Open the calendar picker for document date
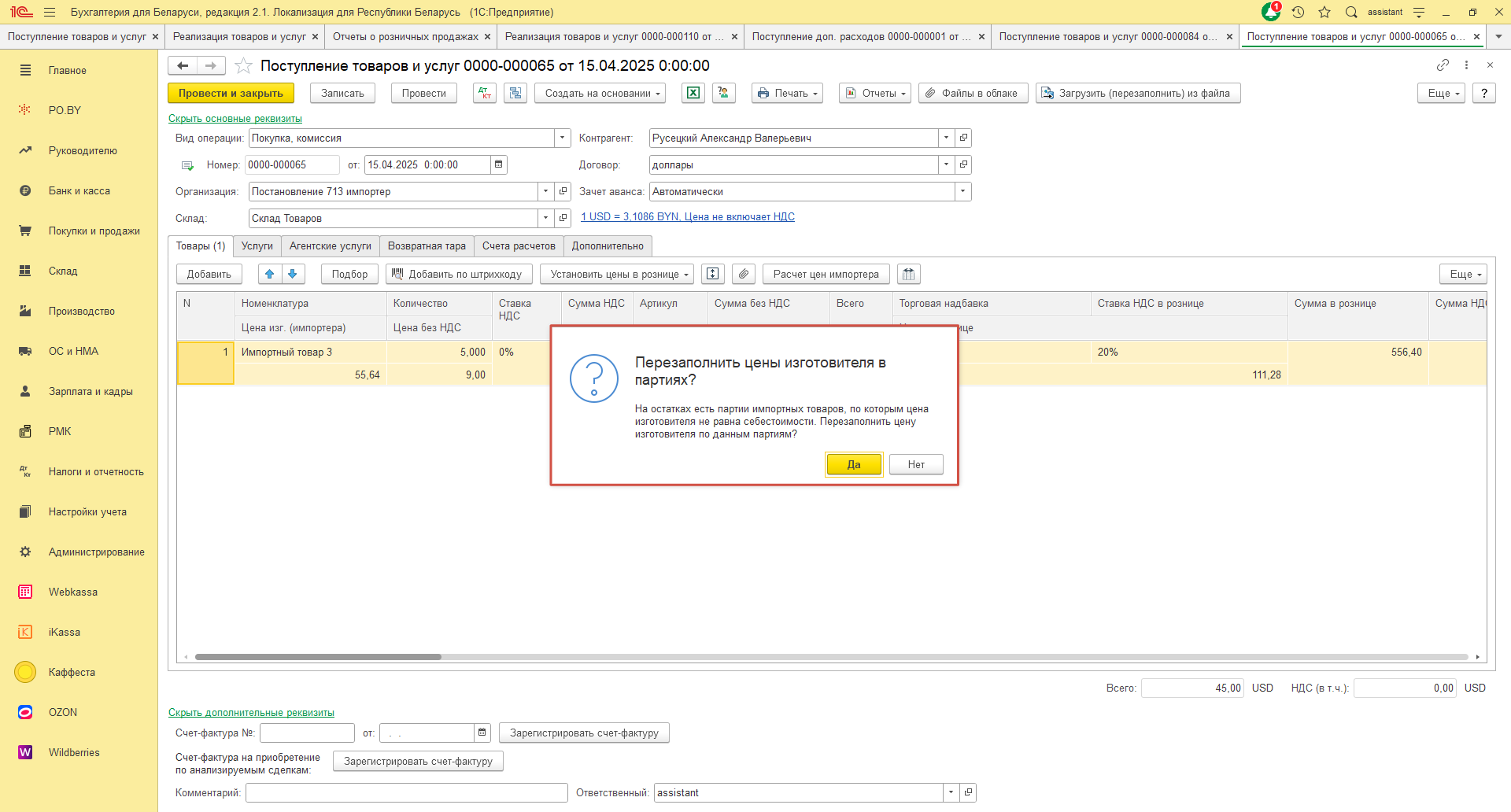Image resolution: width=1511 pixels, height=812 pixels. tap(498, 165)
